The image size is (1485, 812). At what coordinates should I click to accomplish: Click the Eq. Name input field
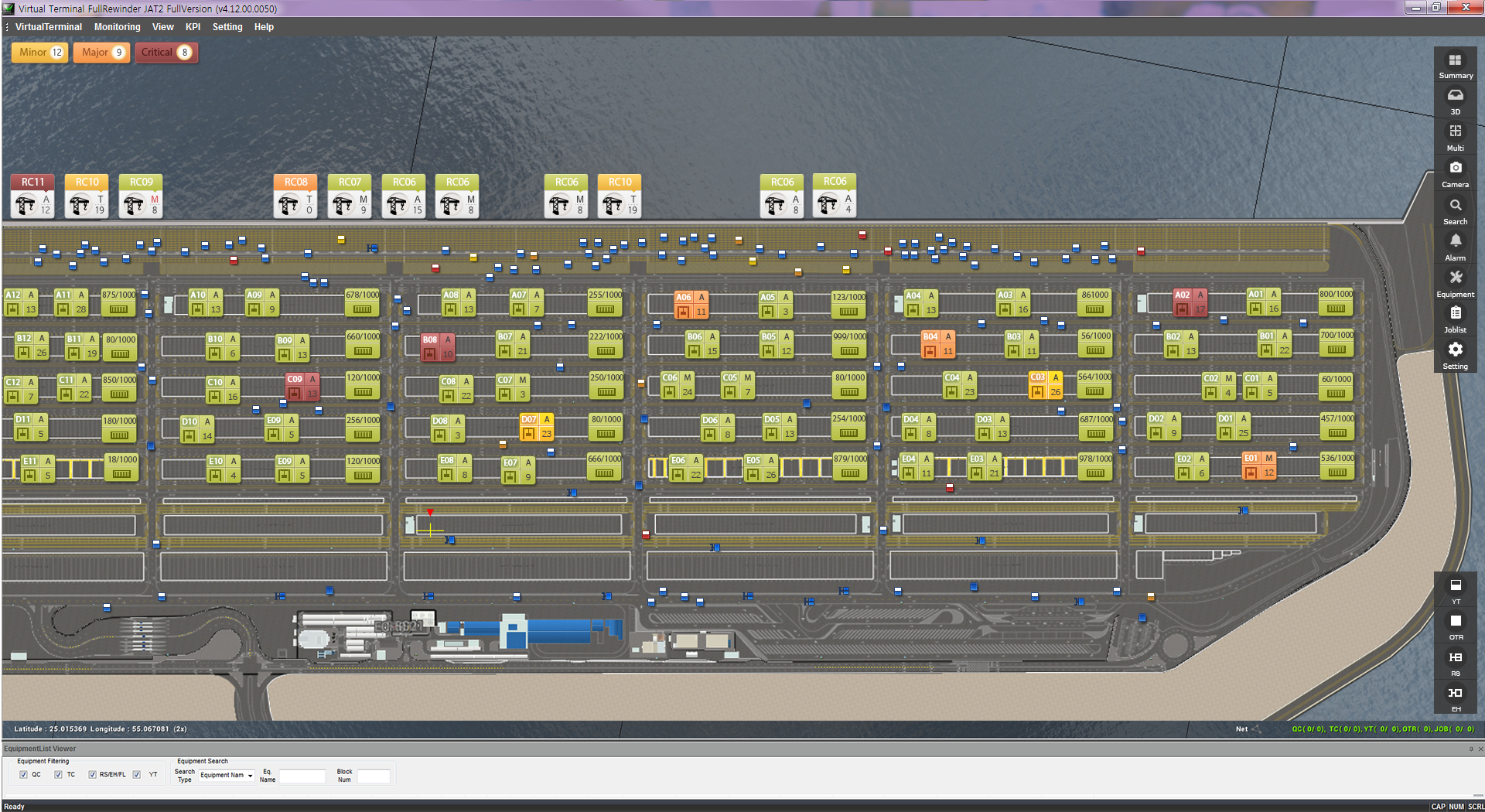(302, 776)
